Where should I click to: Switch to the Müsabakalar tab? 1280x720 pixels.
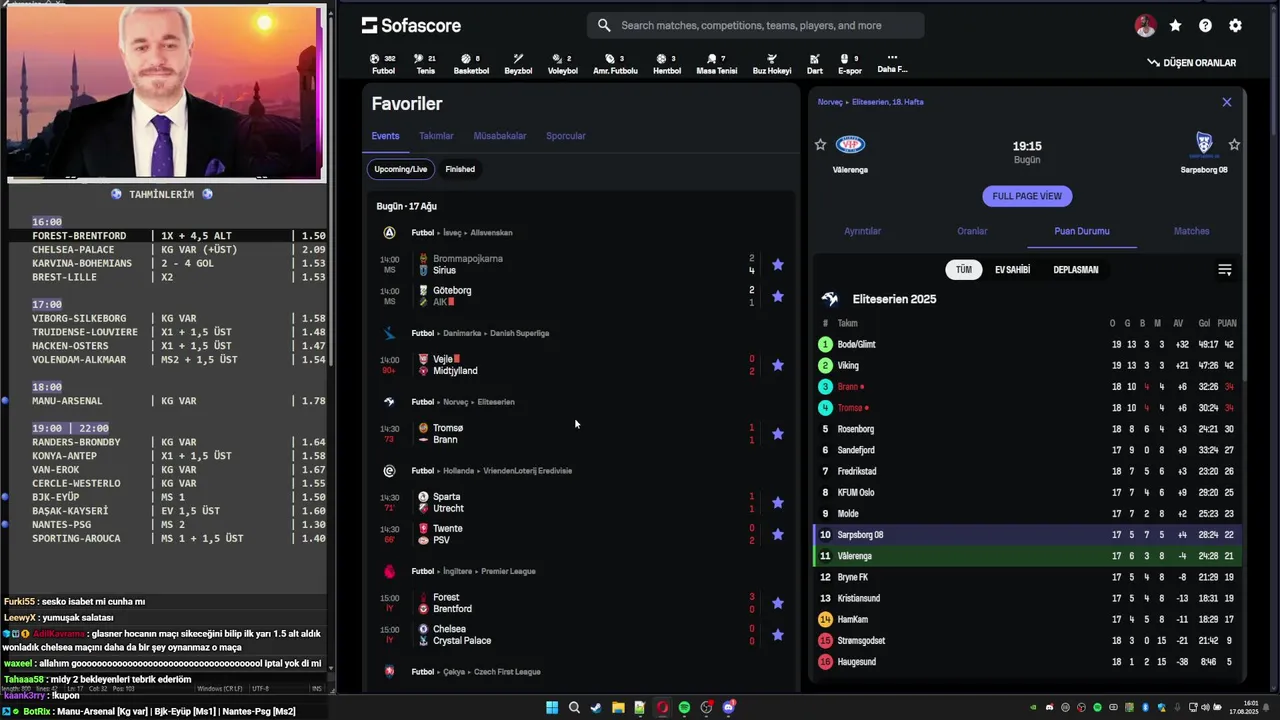coord(500,136)
